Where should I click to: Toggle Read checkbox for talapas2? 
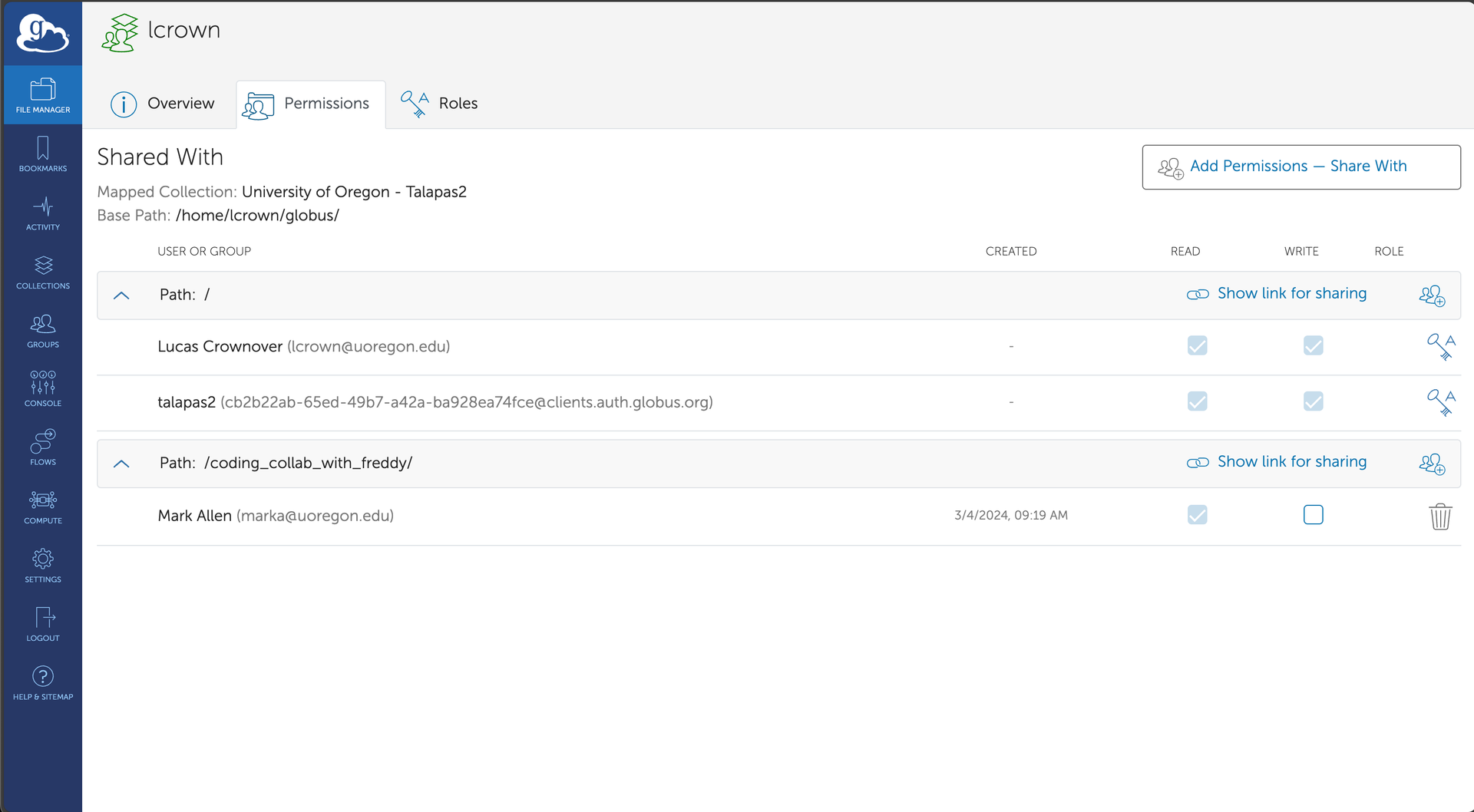coord(1197,401)
